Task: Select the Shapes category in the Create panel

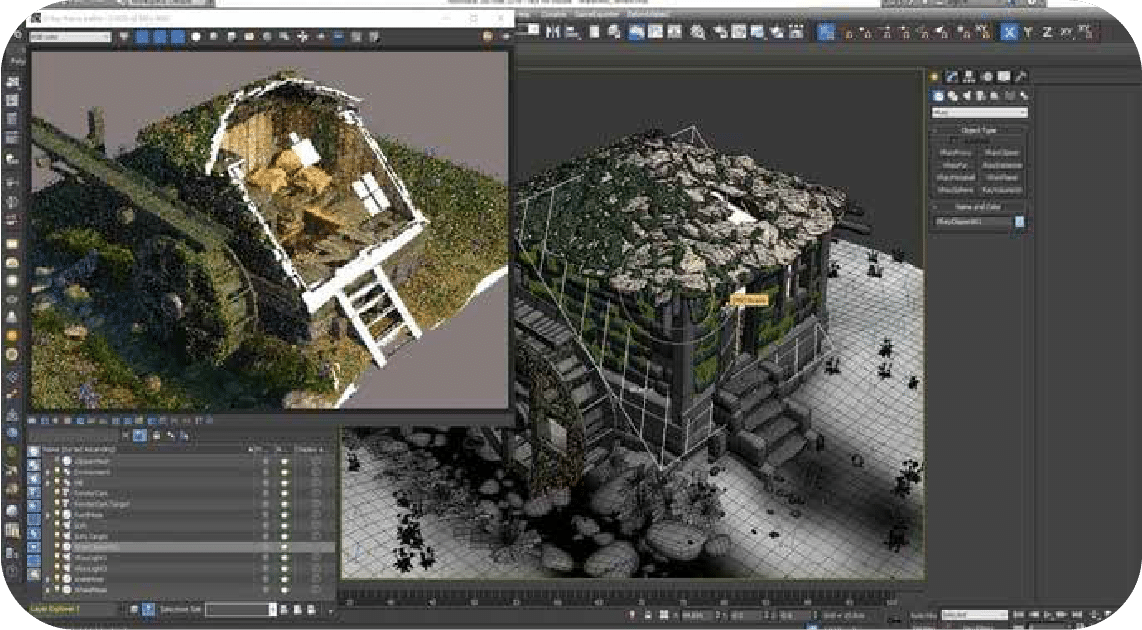Action: 953,96
